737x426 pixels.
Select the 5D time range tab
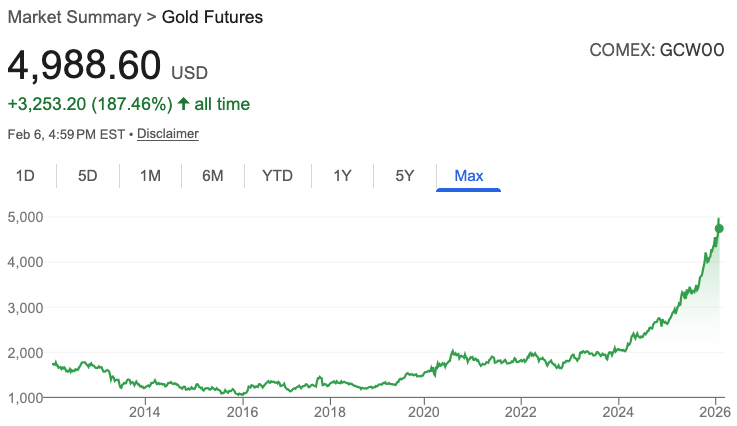pyautogui.click(x=88, y=176)
